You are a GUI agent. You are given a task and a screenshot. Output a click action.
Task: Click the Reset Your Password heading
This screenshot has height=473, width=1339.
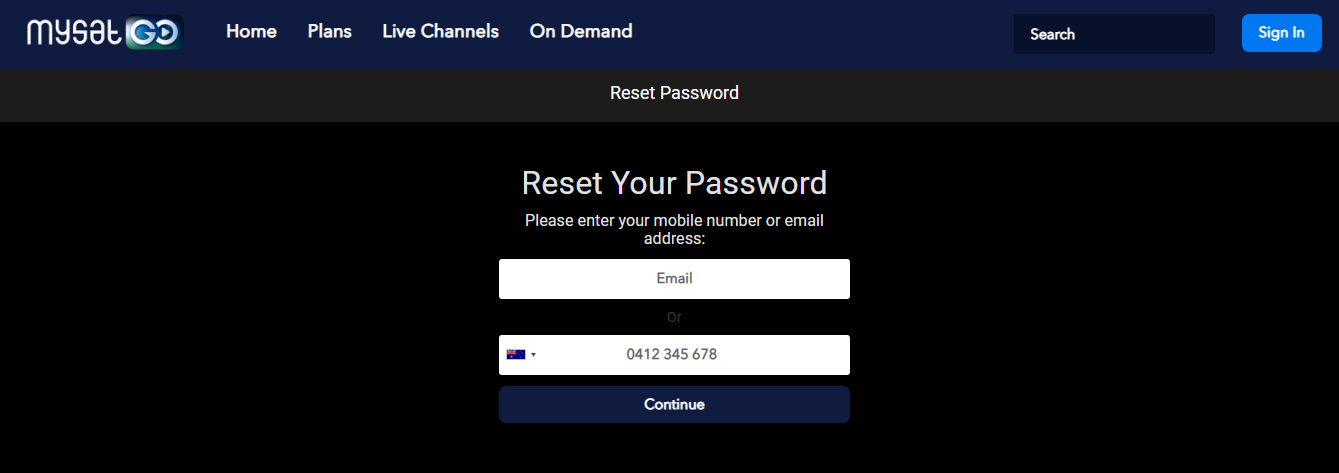(x=674, y=183)
